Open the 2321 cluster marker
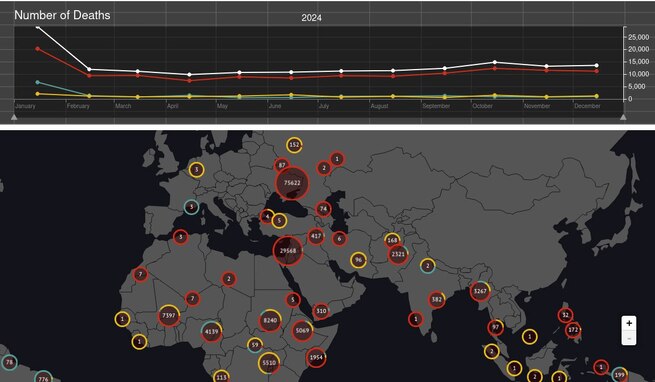Image resolution: width=655 pixels, height=382 pixels. pyautogui.click(x=398, y=254)
